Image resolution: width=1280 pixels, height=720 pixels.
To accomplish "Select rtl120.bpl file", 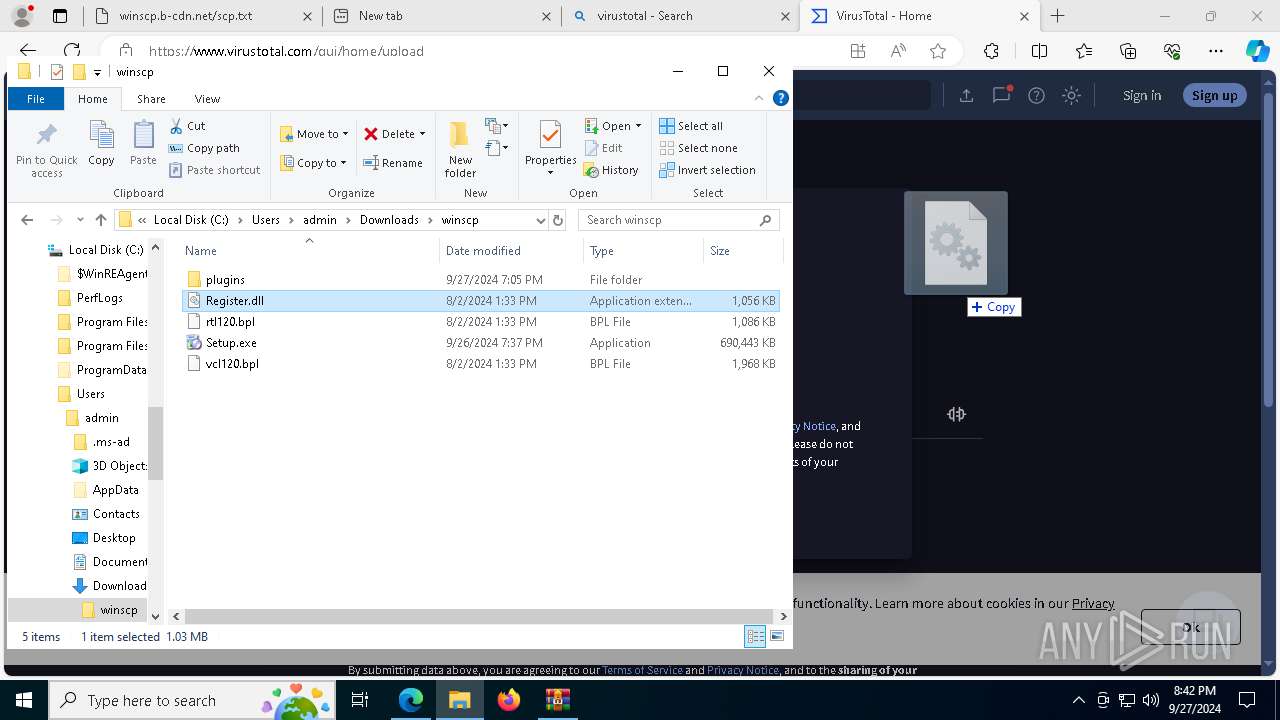I will click(x=481, y=322).
